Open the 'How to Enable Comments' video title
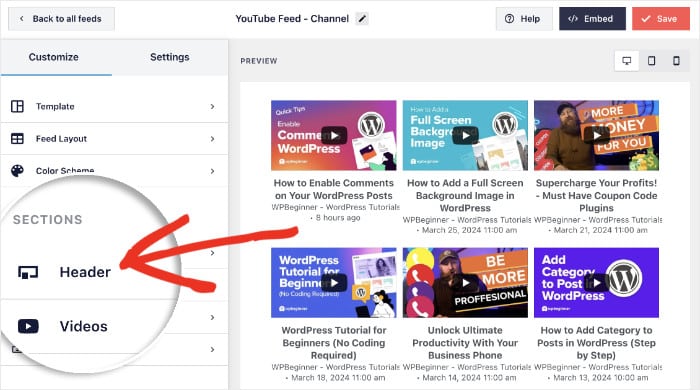The image size is (700, 390). click(333, 189)
